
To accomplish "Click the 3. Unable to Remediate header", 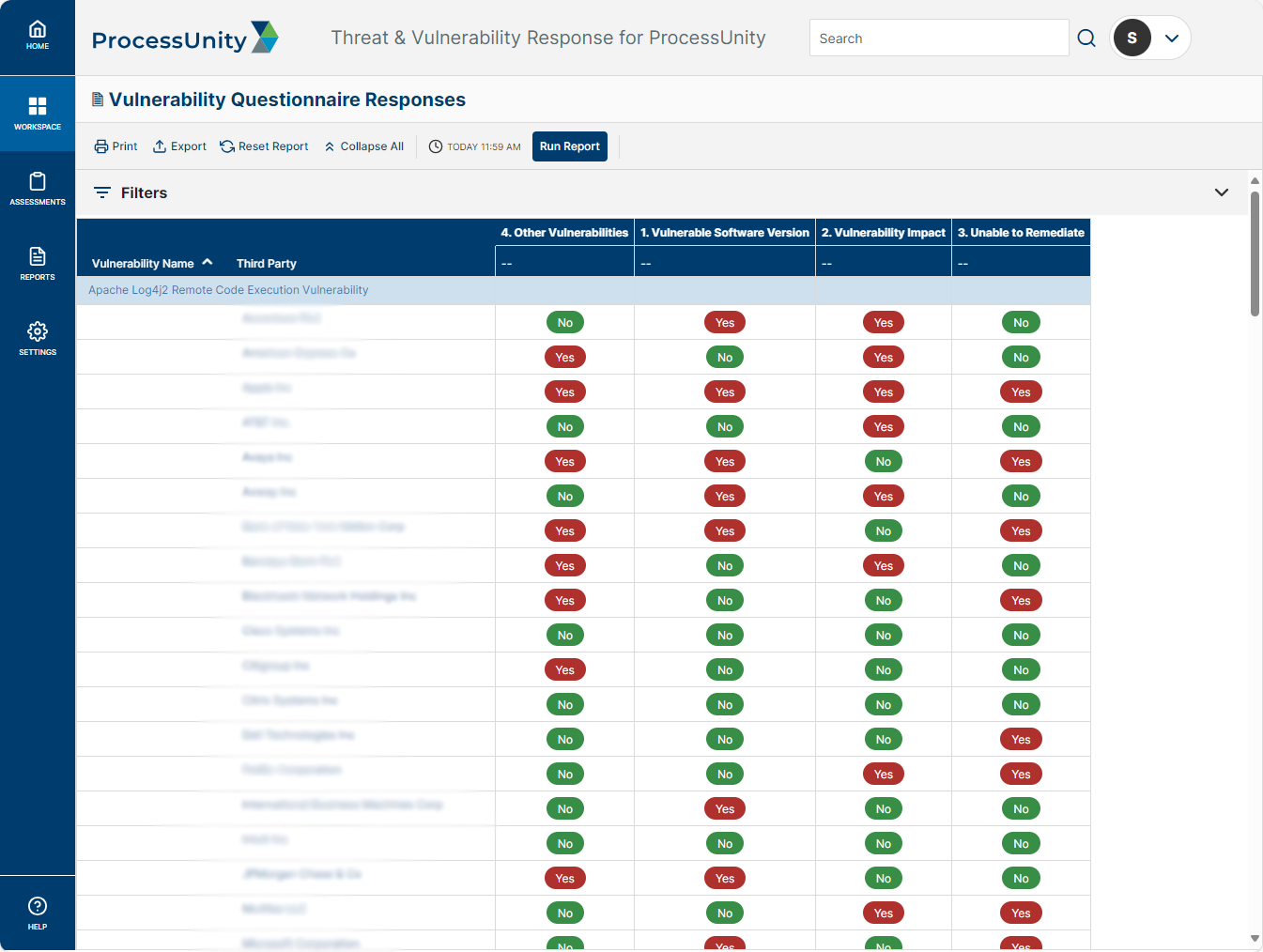I will click(x=1021, y=233).
